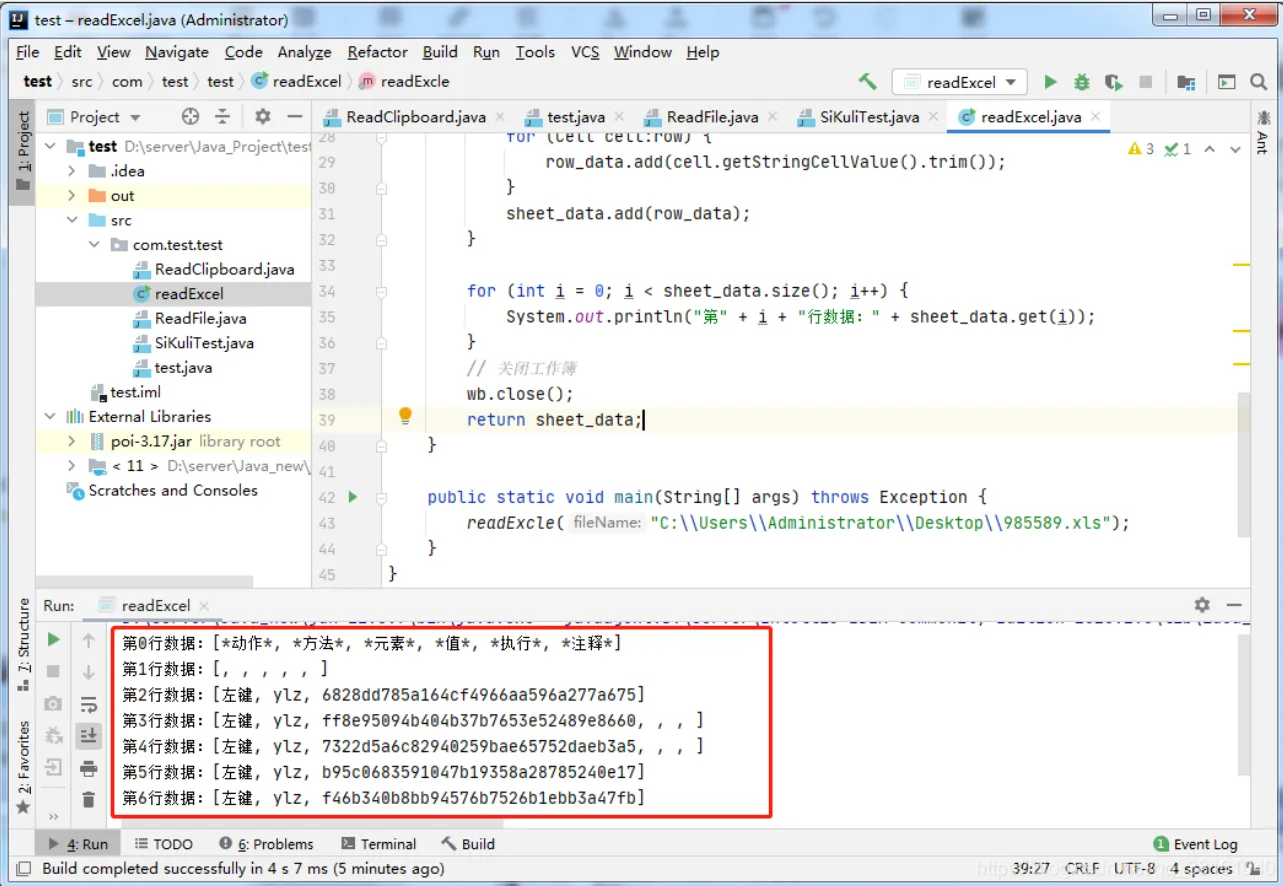Expand the .idea folder
The width and height of the screenshot is (1283, 886).
coord(71,171)
